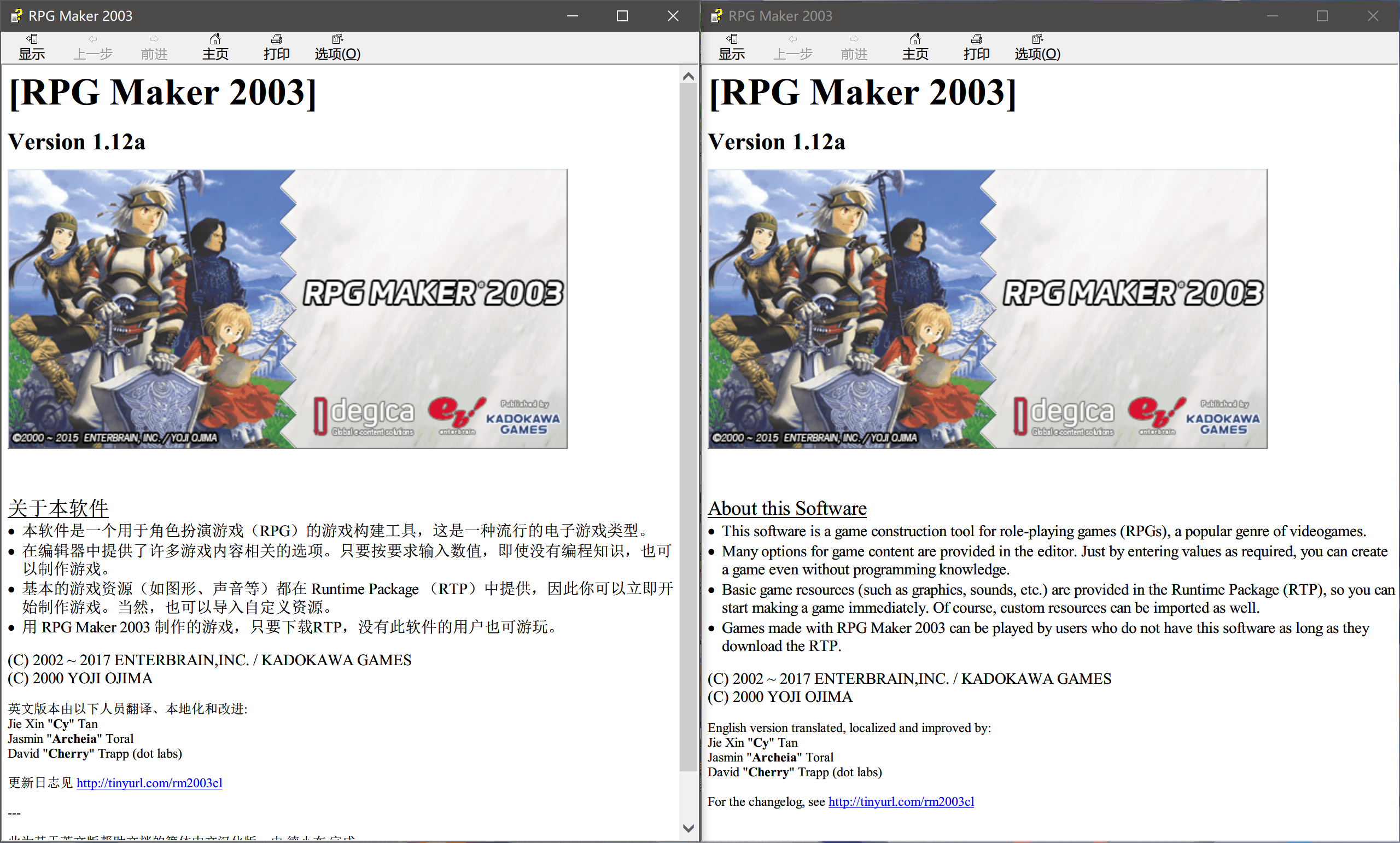
Task: Click help icon in left window title bar
Action: [16, 16]
